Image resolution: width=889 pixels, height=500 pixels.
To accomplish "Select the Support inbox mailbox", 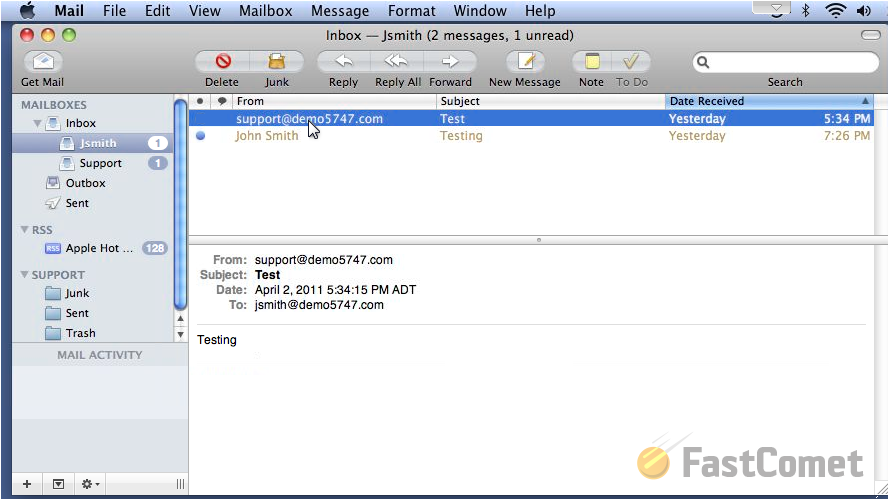I will [x=91, y=163].
